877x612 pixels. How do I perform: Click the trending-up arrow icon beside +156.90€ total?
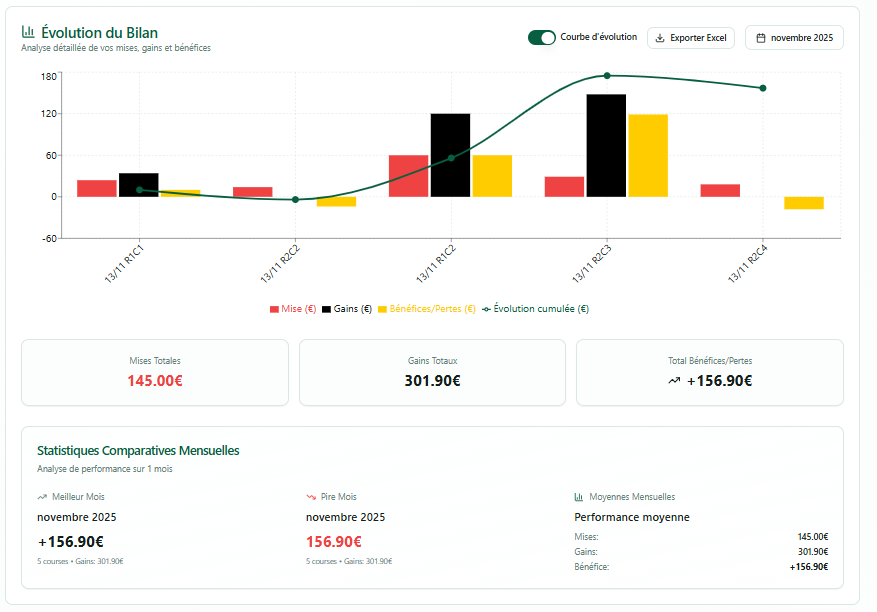[674, 381]
